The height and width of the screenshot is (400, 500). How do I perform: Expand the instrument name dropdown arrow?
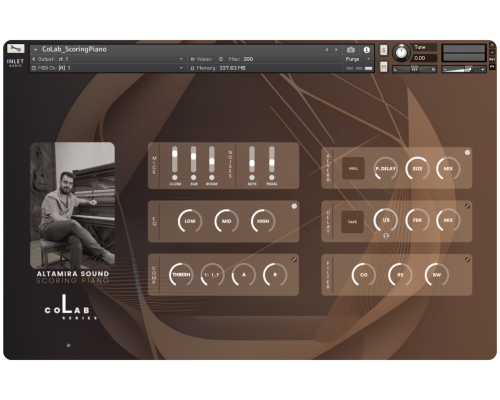click(35, 49)
